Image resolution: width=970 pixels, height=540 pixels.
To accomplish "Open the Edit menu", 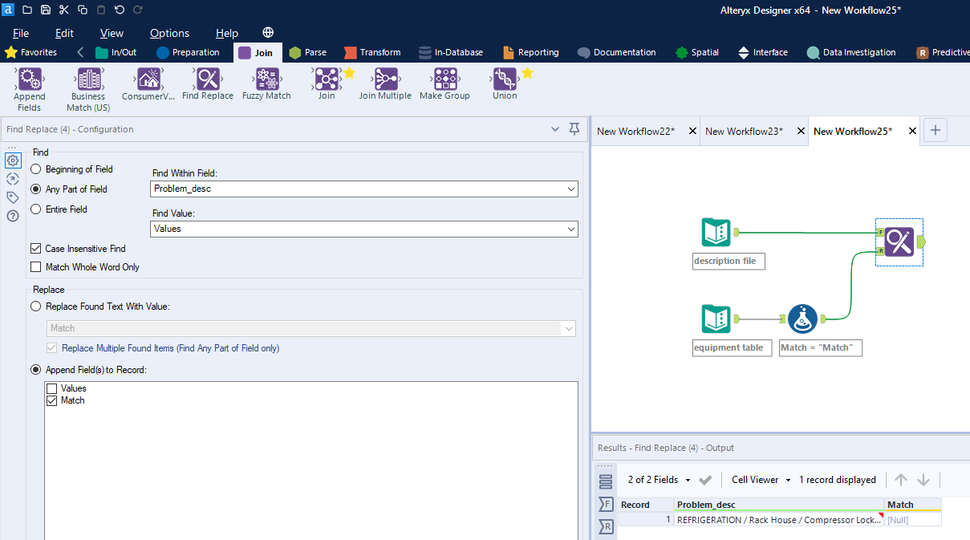I will [64, 33].
